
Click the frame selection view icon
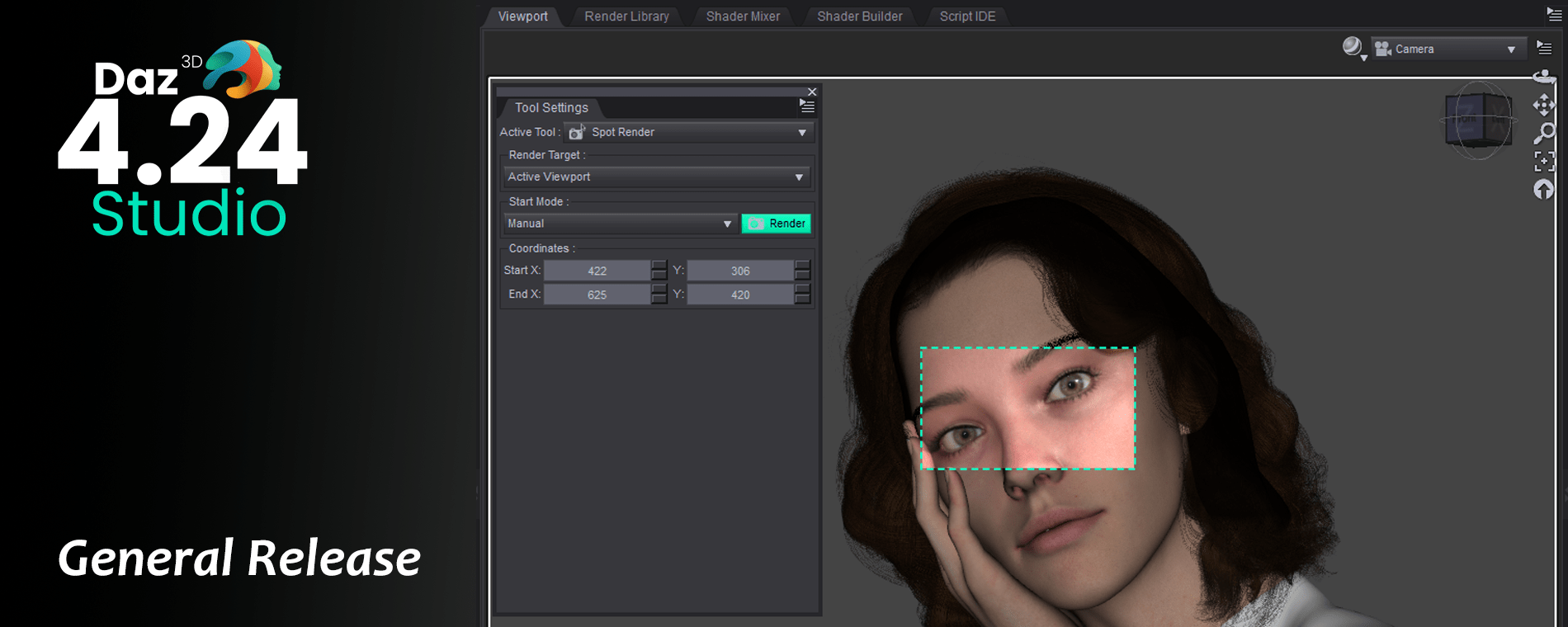[x=1544, y=161]
